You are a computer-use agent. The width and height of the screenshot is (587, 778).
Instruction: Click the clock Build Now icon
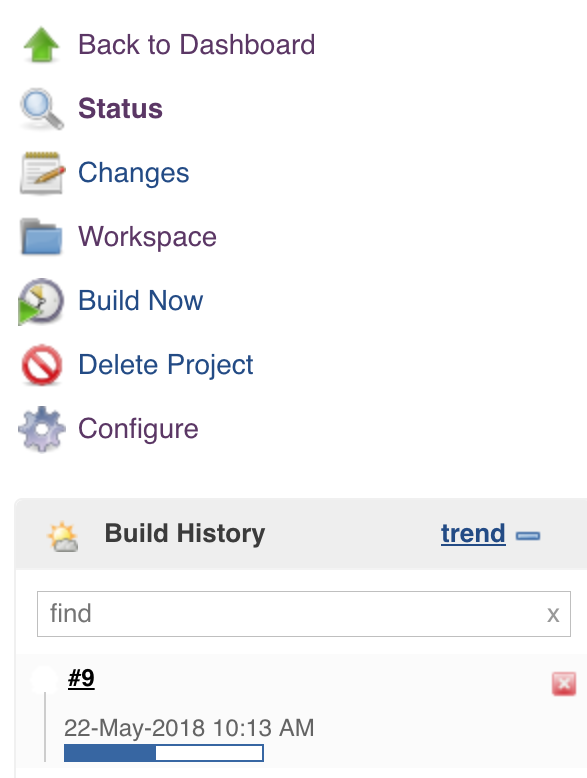(x=41, y=301)
